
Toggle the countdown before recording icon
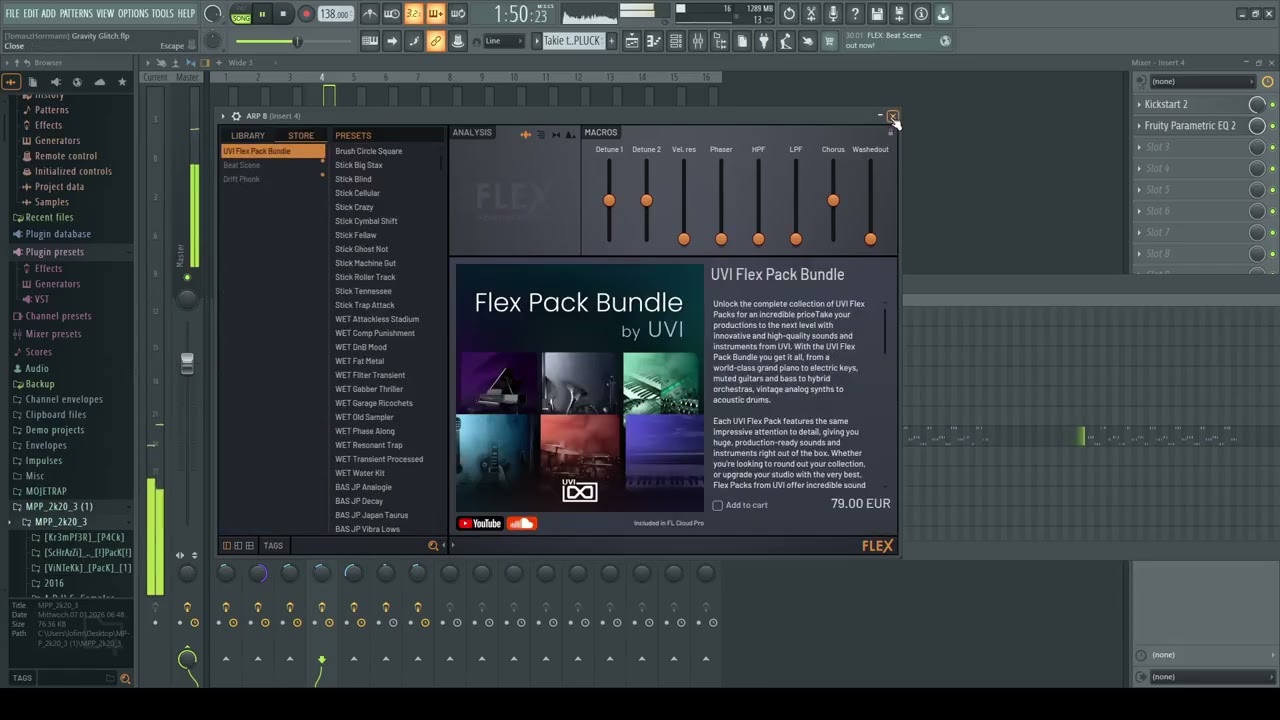413,14
